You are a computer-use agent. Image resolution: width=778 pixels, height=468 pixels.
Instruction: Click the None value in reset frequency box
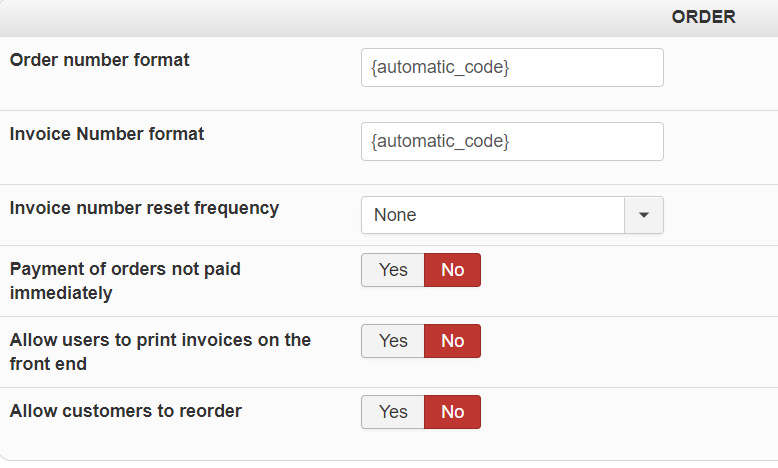tap(395, 215)
